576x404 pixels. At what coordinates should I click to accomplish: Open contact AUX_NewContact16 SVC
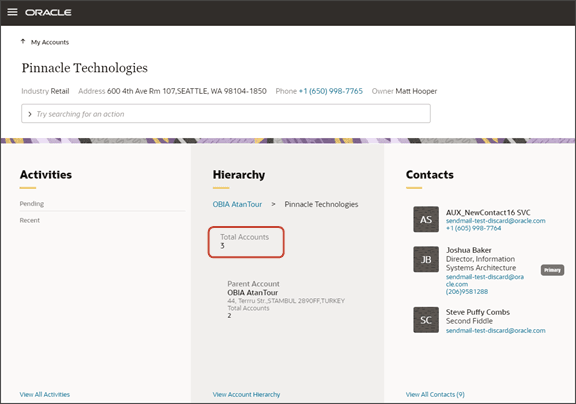tap(488, 212)
